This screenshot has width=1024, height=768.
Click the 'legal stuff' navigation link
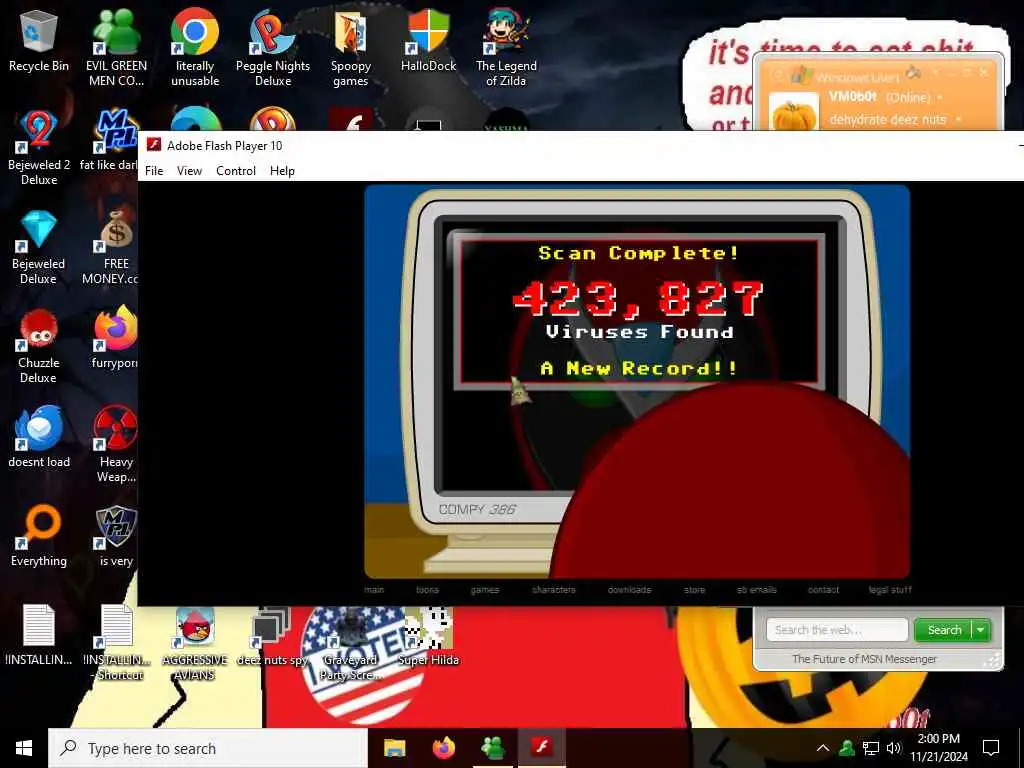pyautogui.click(x=890, y=590)
